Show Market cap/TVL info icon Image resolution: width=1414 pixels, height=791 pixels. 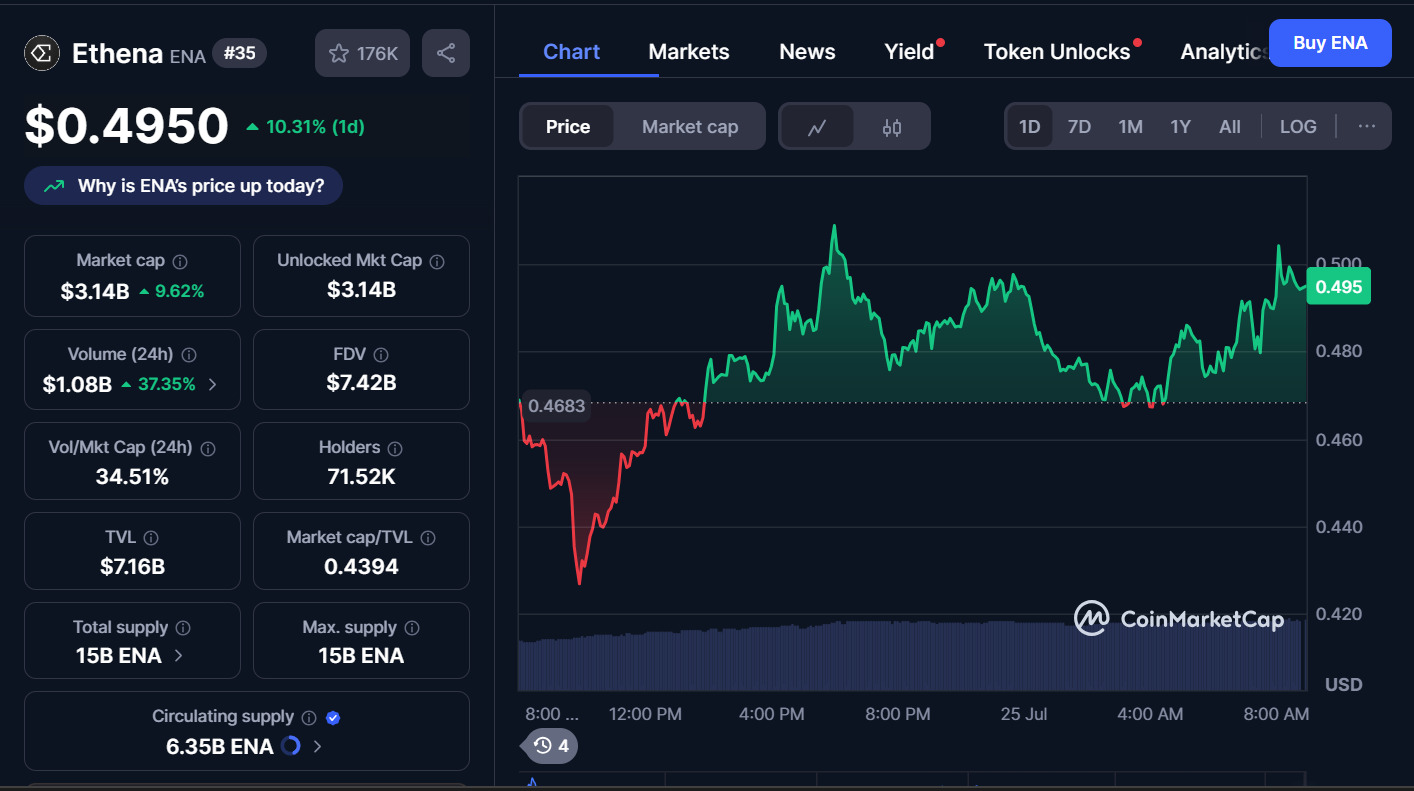point(428,538)
